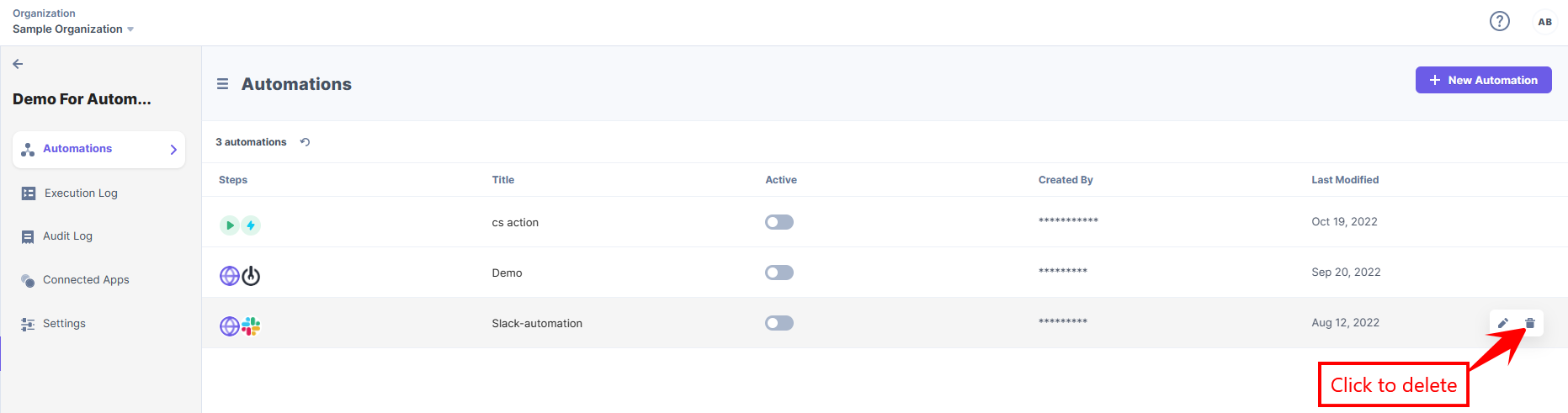Viewport: 1568px width, 413px height.
Task: Toggle the cs action active switch
Action: point(779,222)
